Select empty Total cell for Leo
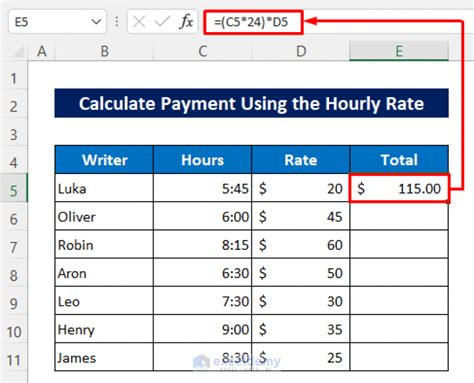 (x=399, y=301)
